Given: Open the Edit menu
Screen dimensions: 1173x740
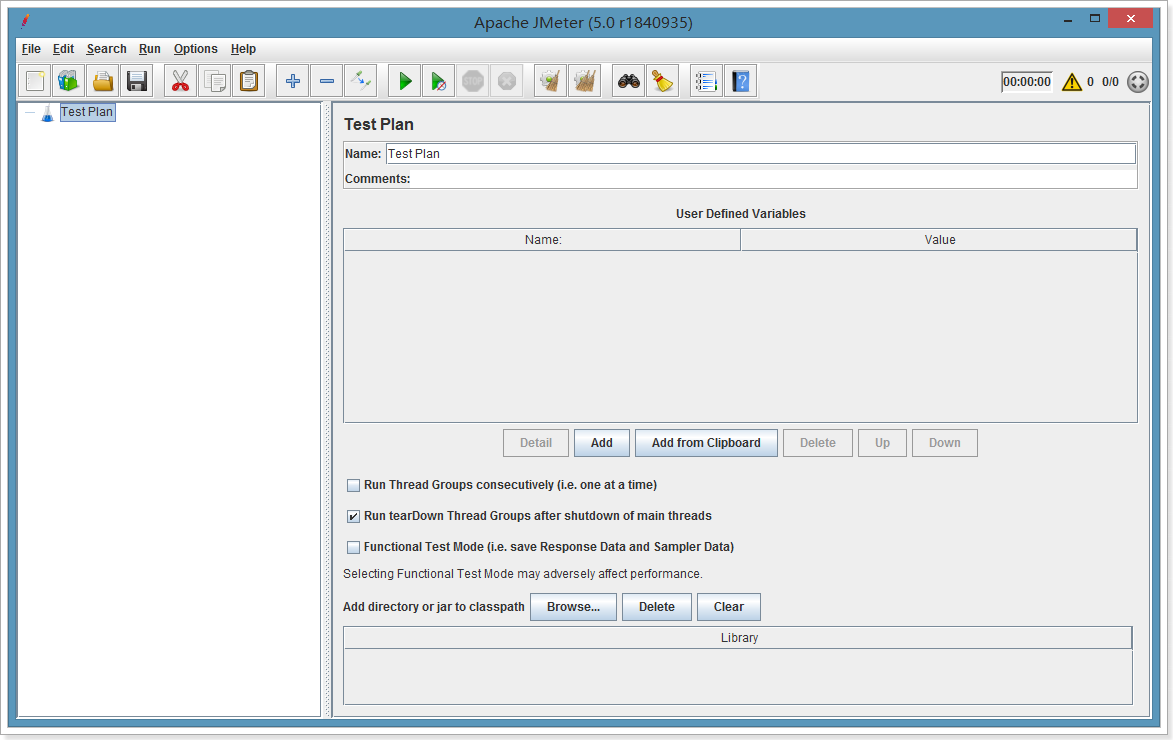Looking at the screenshot, I should click(x=64, y=49).
